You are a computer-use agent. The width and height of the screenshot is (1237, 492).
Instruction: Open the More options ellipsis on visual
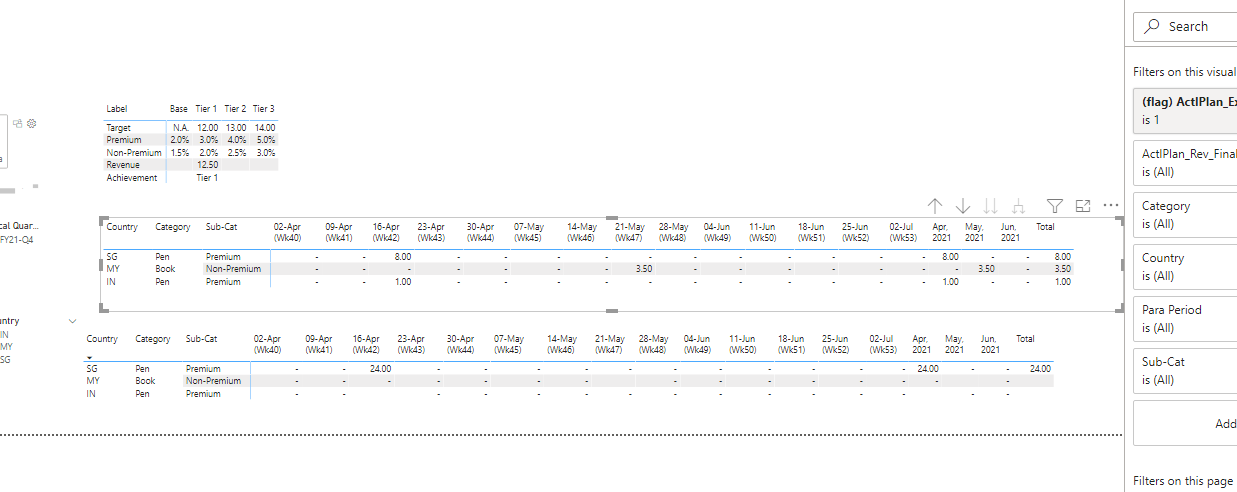[1110, 205]
